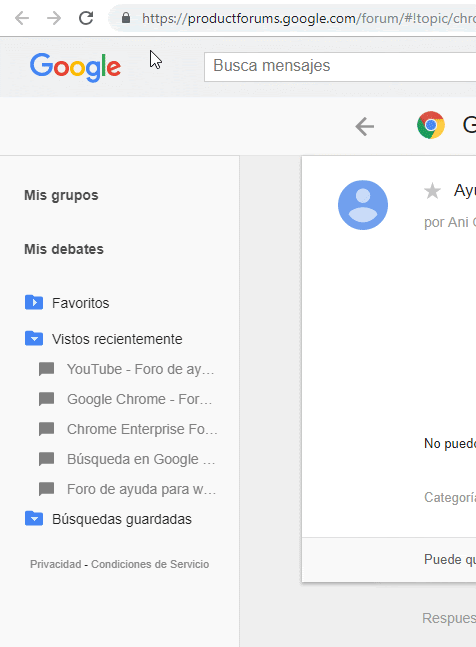The image size is (476, 647).
Task: Collapse the Vistos recientemente folder icon
Action: (34, 338)
